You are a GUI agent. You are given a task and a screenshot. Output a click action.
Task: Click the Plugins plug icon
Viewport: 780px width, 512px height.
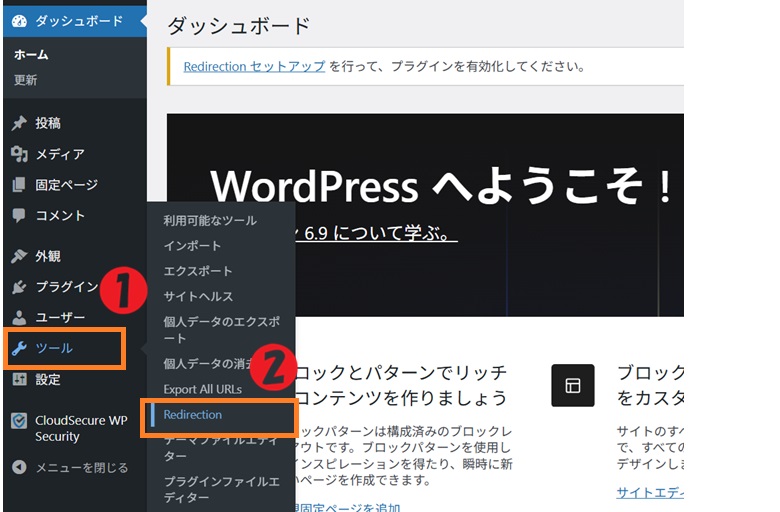[19, 287]
